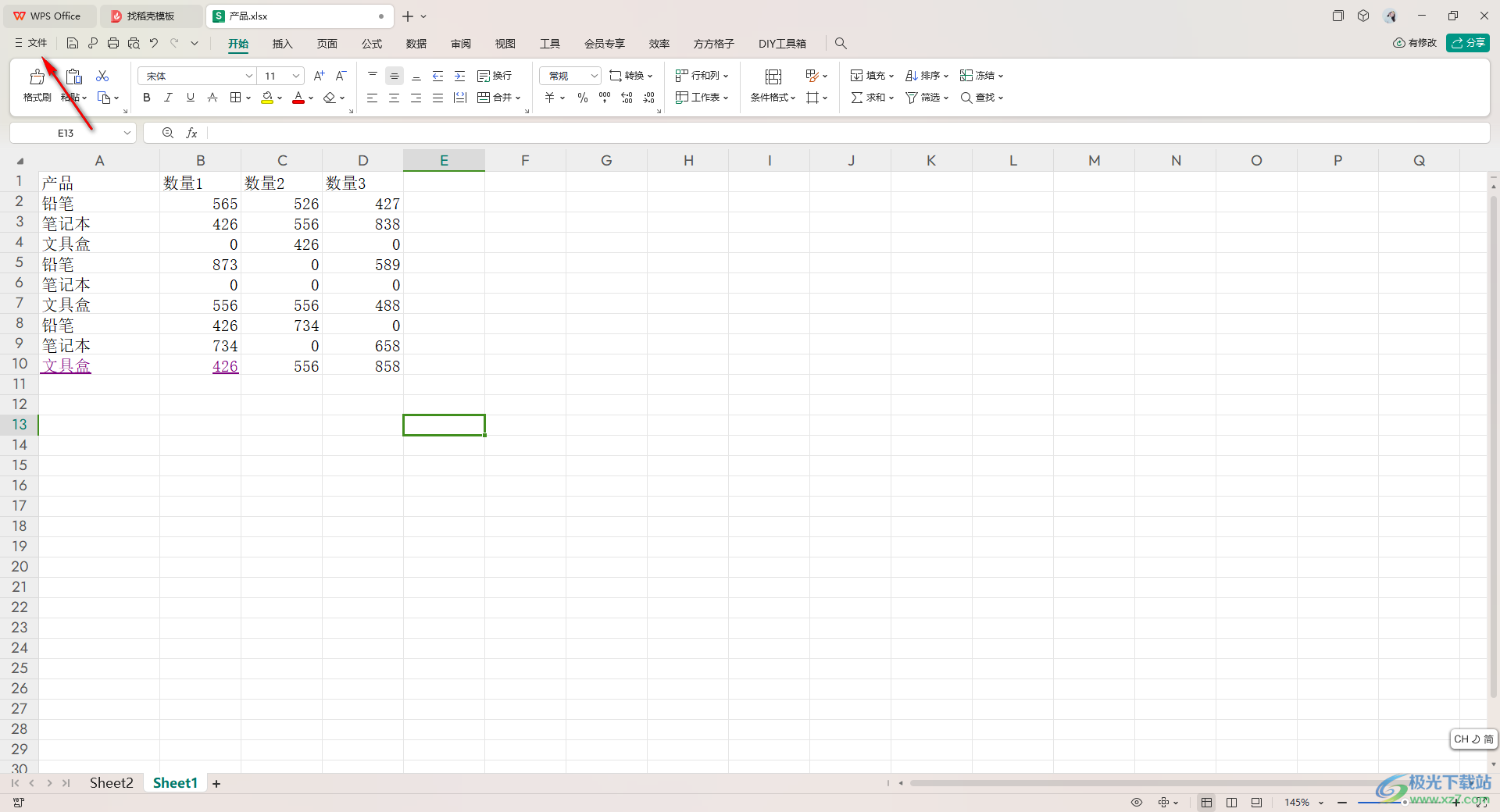Click the decrease indent icon

(438, 76)
